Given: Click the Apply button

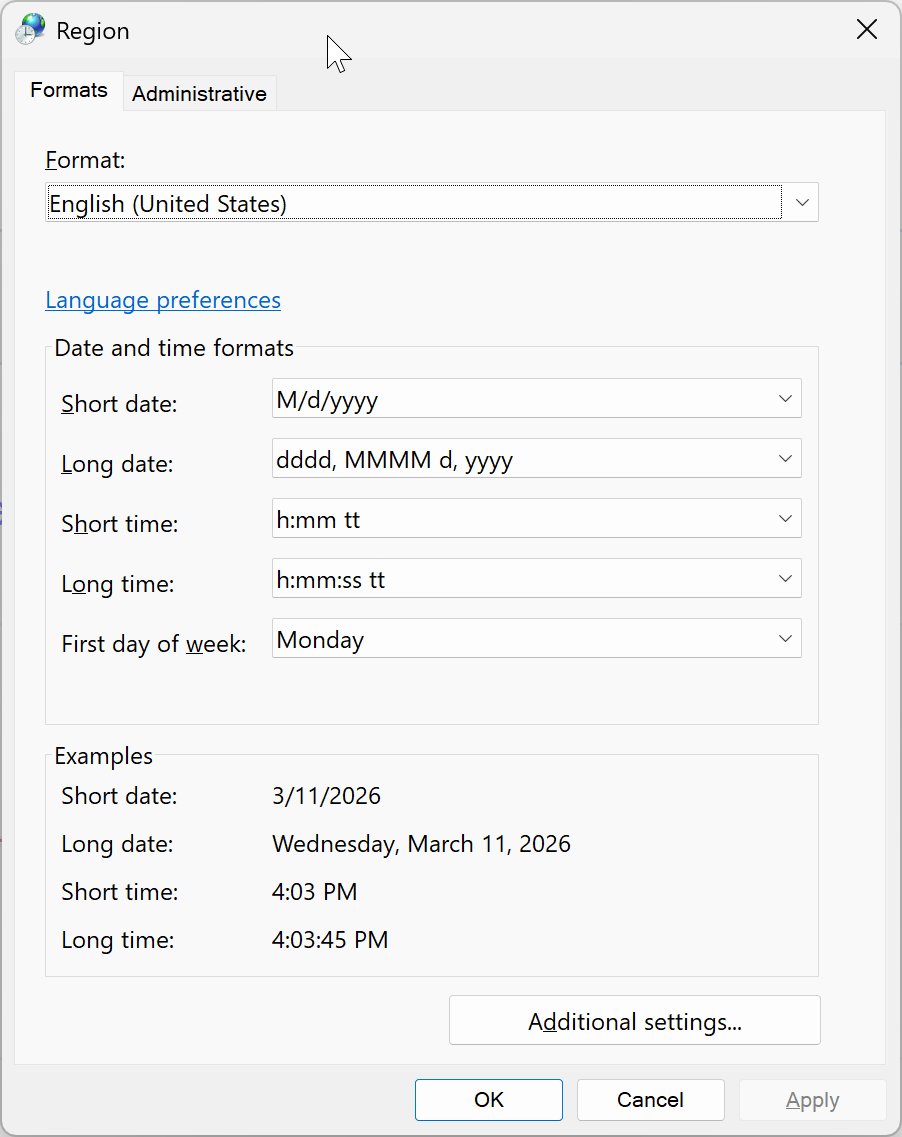Looking at the screenshot, I should click(x=812, y=1100).
